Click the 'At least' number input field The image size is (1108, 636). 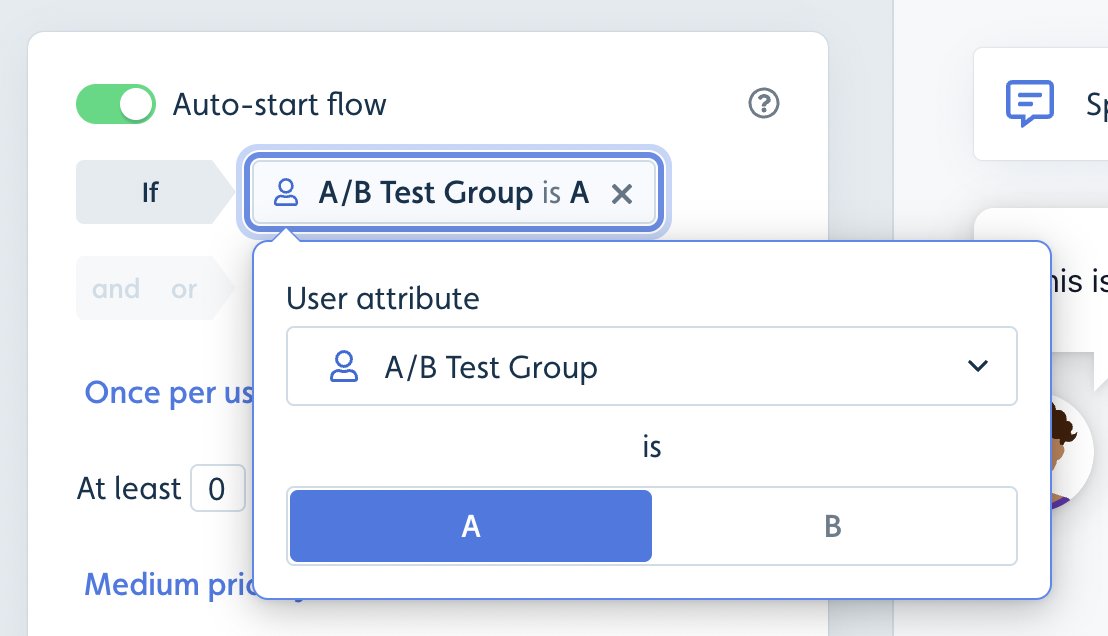click(218, 488)
